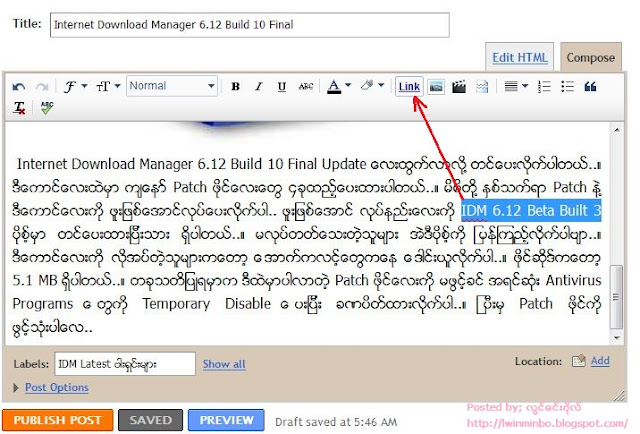Switch to the Edit HTML tab
Screen dimensions: 640x434
point(520,58)
